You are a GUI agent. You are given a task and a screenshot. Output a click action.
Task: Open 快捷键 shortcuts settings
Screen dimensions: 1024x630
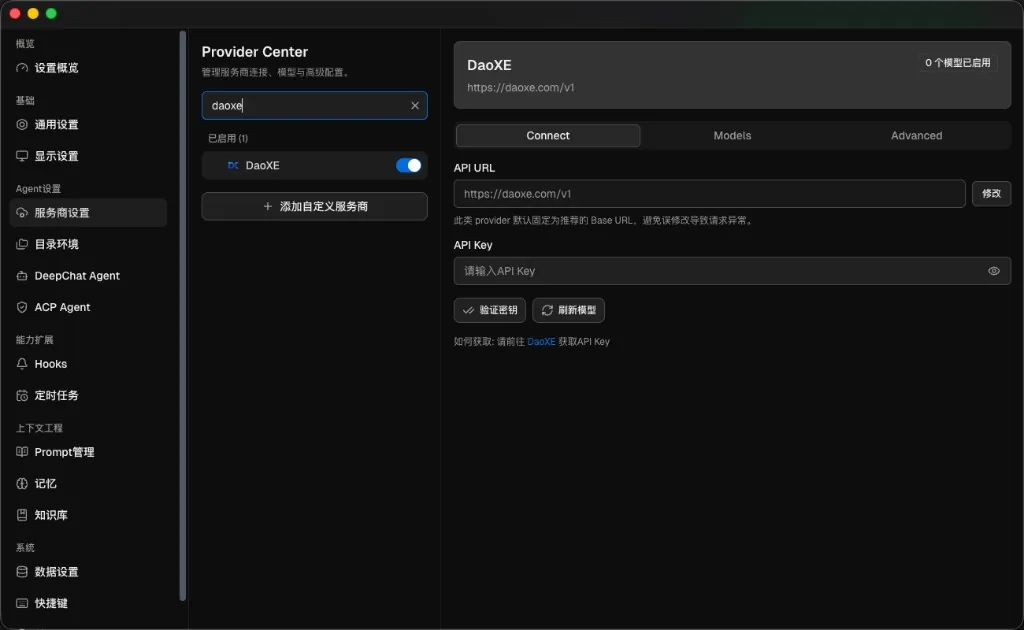(x=88, y=603)
